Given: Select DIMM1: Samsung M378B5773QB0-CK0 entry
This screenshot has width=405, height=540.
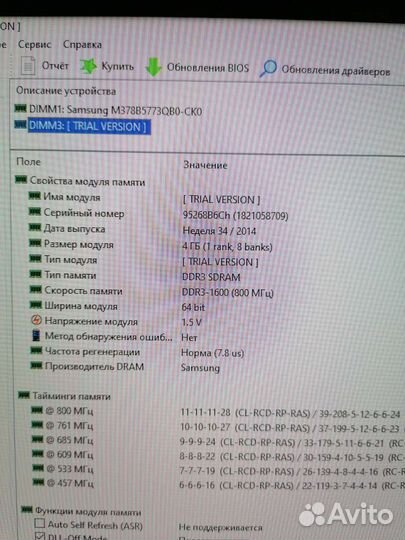Looking at the screenshot, I should coord(115,110).
